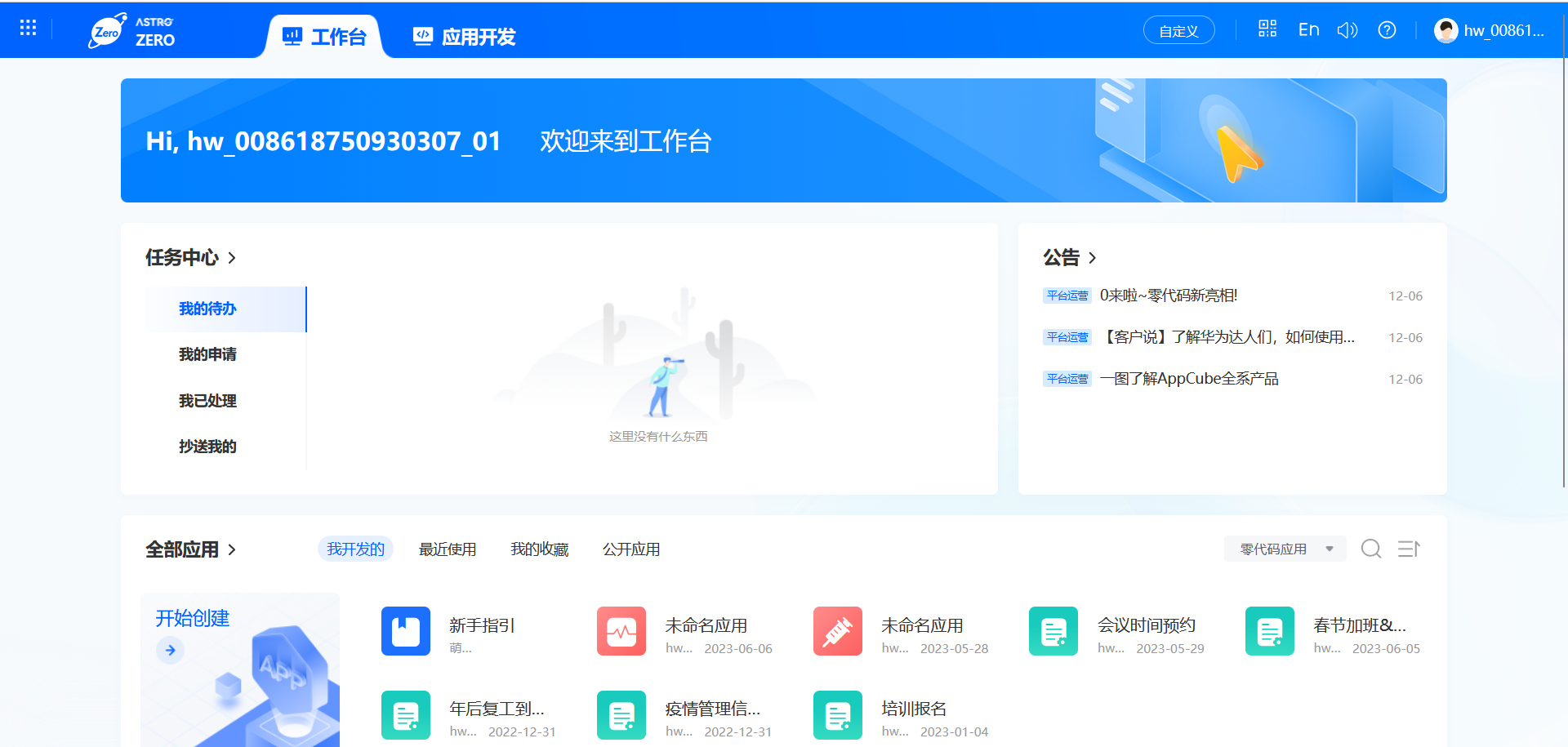Open the app launcher grid icon
The width and height of the screenshot is (1568, 747).
(x=27, y=27)
